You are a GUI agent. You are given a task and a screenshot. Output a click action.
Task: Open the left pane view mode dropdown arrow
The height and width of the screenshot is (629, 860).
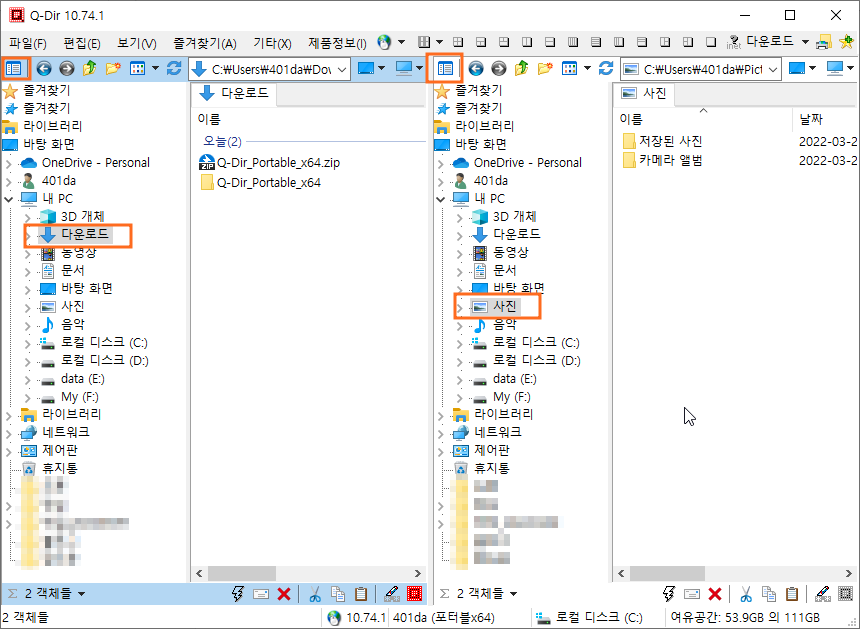155,69
